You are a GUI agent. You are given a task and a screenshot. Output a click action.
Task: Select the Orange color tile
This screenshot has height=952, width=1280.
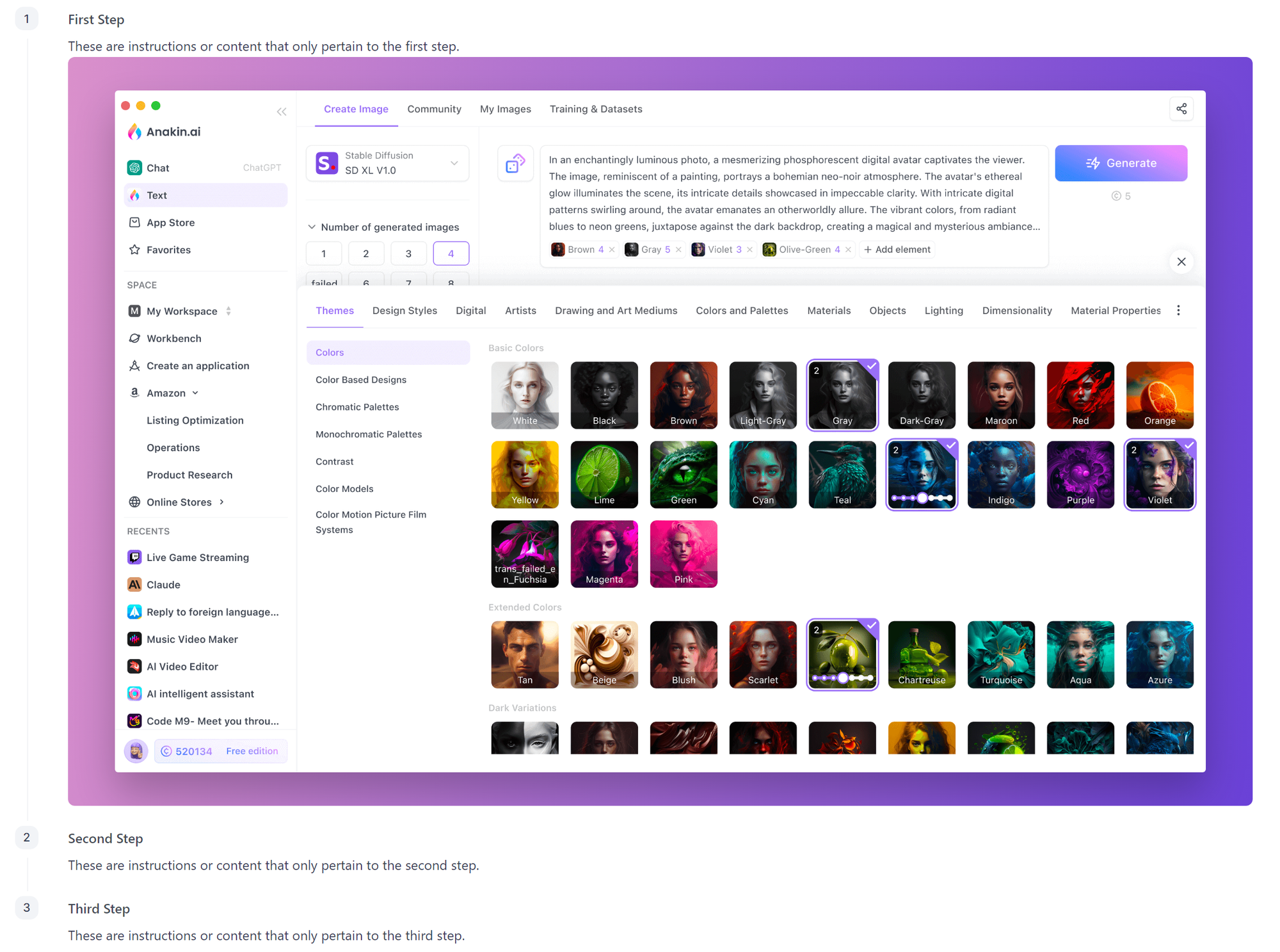(x=1160, y=395)
